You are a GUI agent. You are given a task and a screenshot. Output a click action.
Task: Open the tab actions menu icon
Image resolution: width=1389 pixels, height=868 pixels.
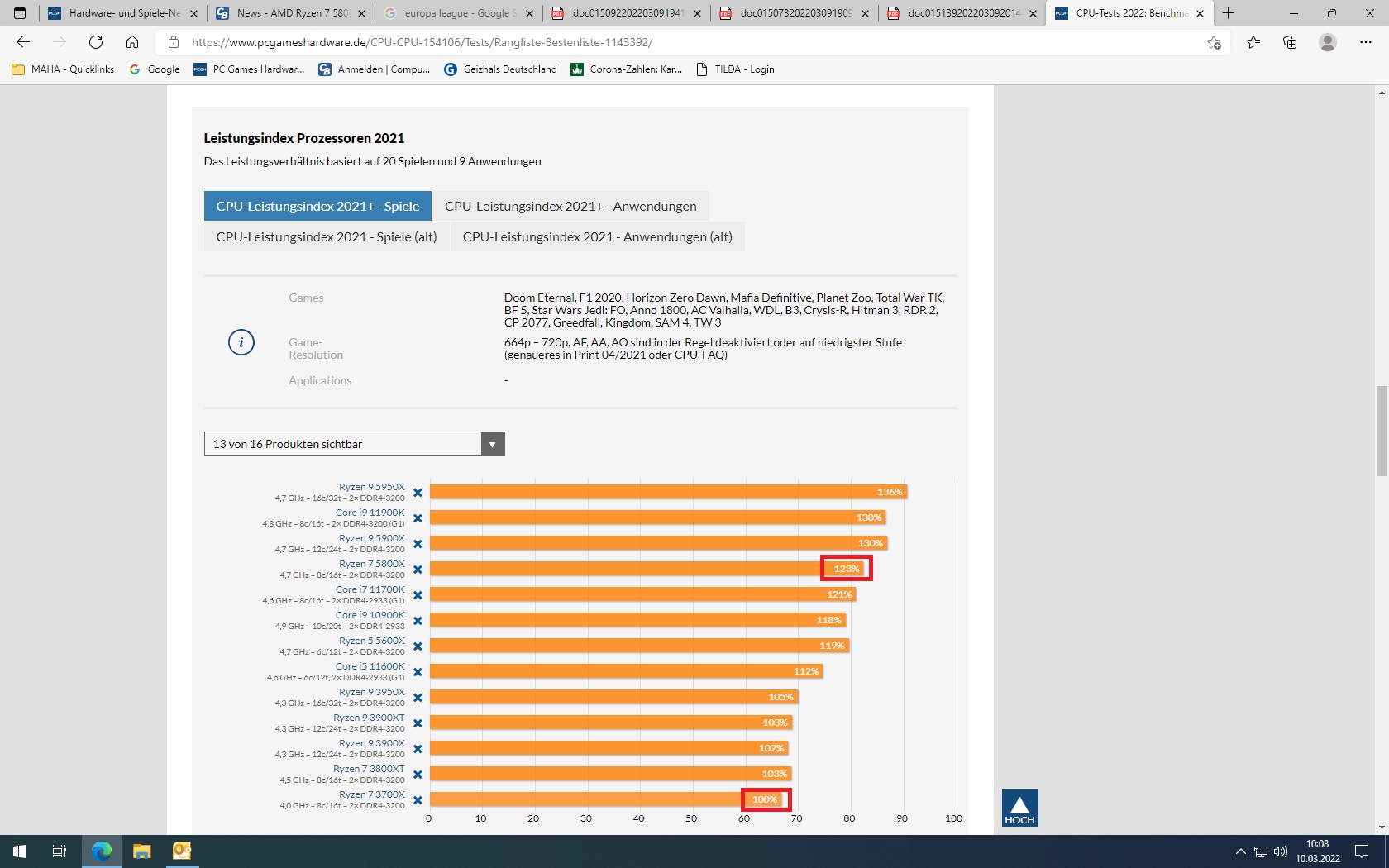click(x=20, y=13)
